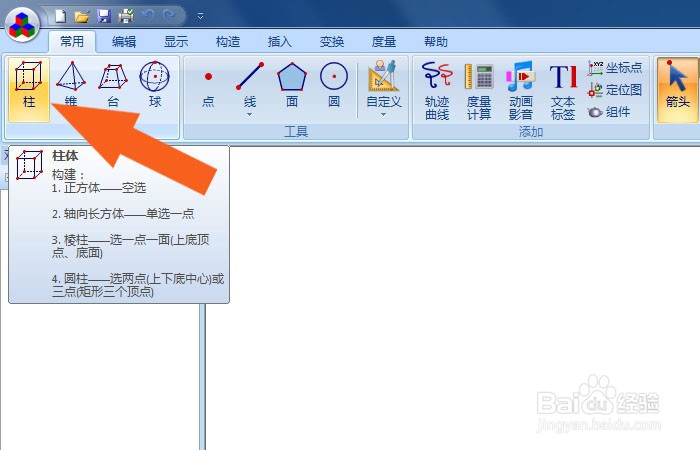
Task: Switch to the 常用 ribbon tab
Action: pyautogui.click(x=72, y=42)
